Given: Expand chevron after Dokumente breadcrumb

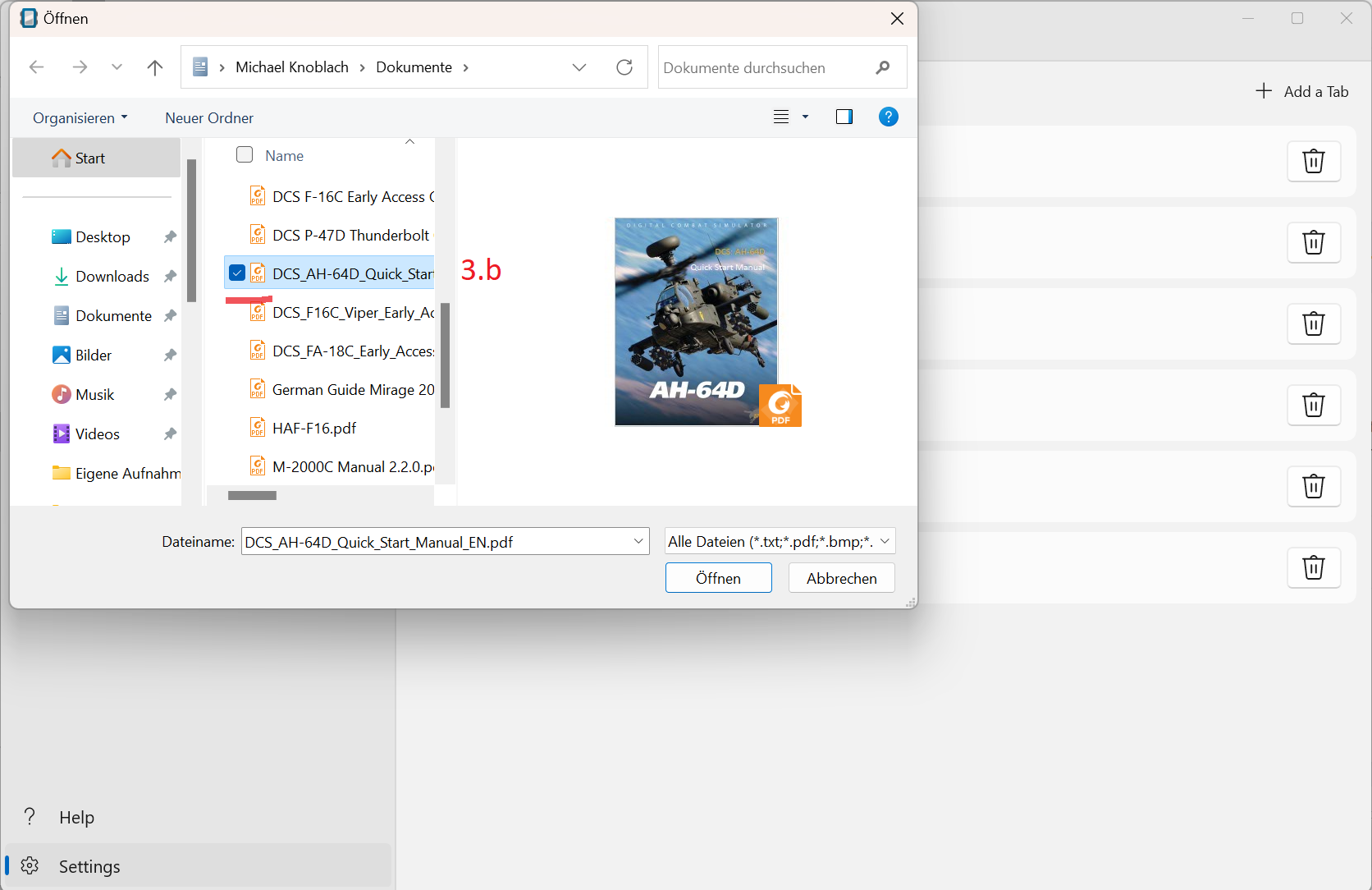Looking at the screenshot, I should pos(466,67).
